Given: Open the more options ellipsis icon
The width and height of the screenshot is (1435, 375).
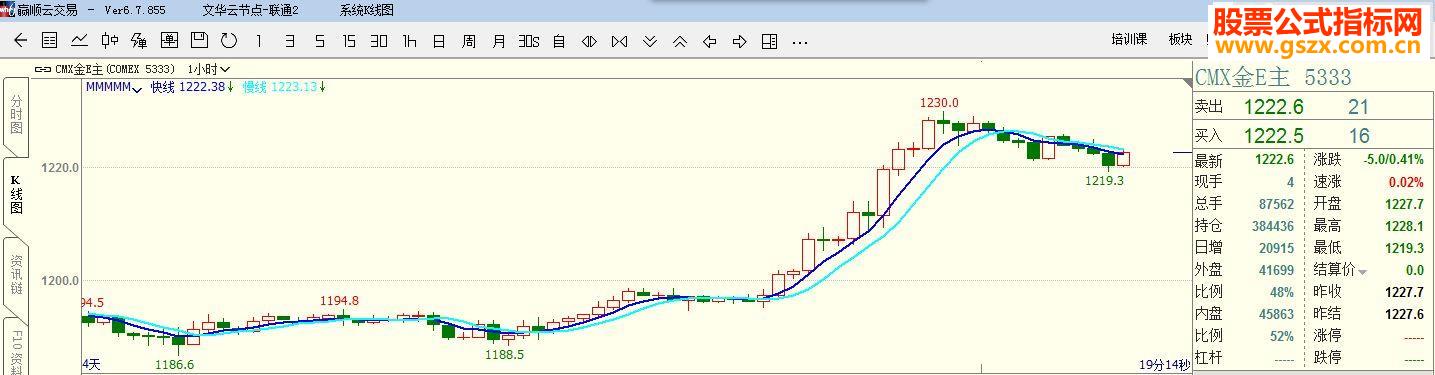Looking at the screenshot, I should [799, 43].
